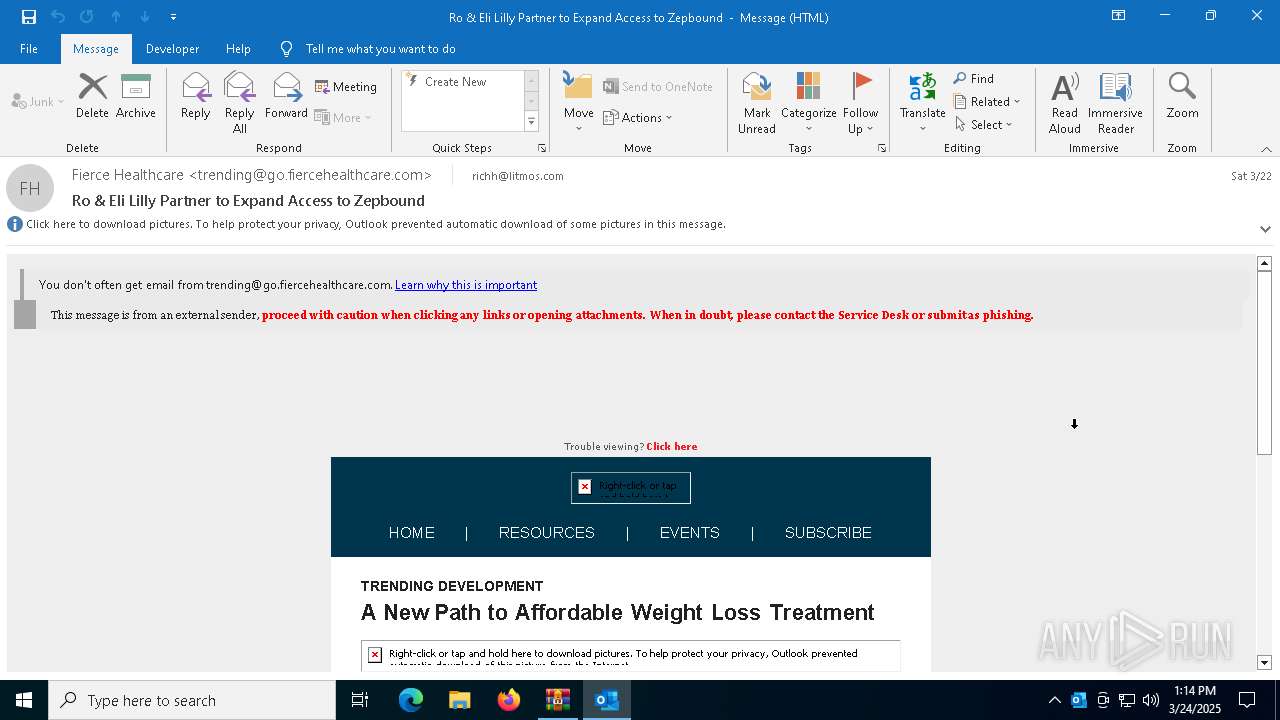1280x720 pixels.
Task: Open the Translate dropdown
Action: 922,103
